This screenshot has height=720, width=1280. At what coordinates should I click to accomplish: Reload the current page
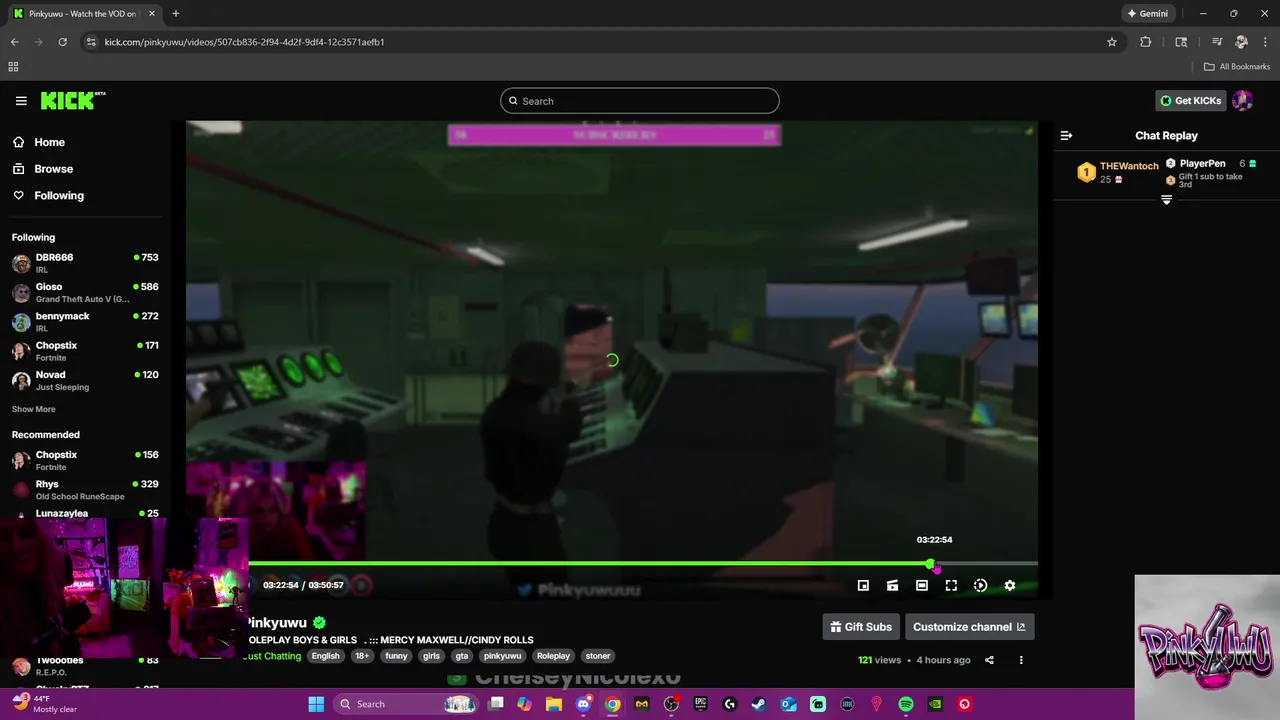[x=62, y=42]
